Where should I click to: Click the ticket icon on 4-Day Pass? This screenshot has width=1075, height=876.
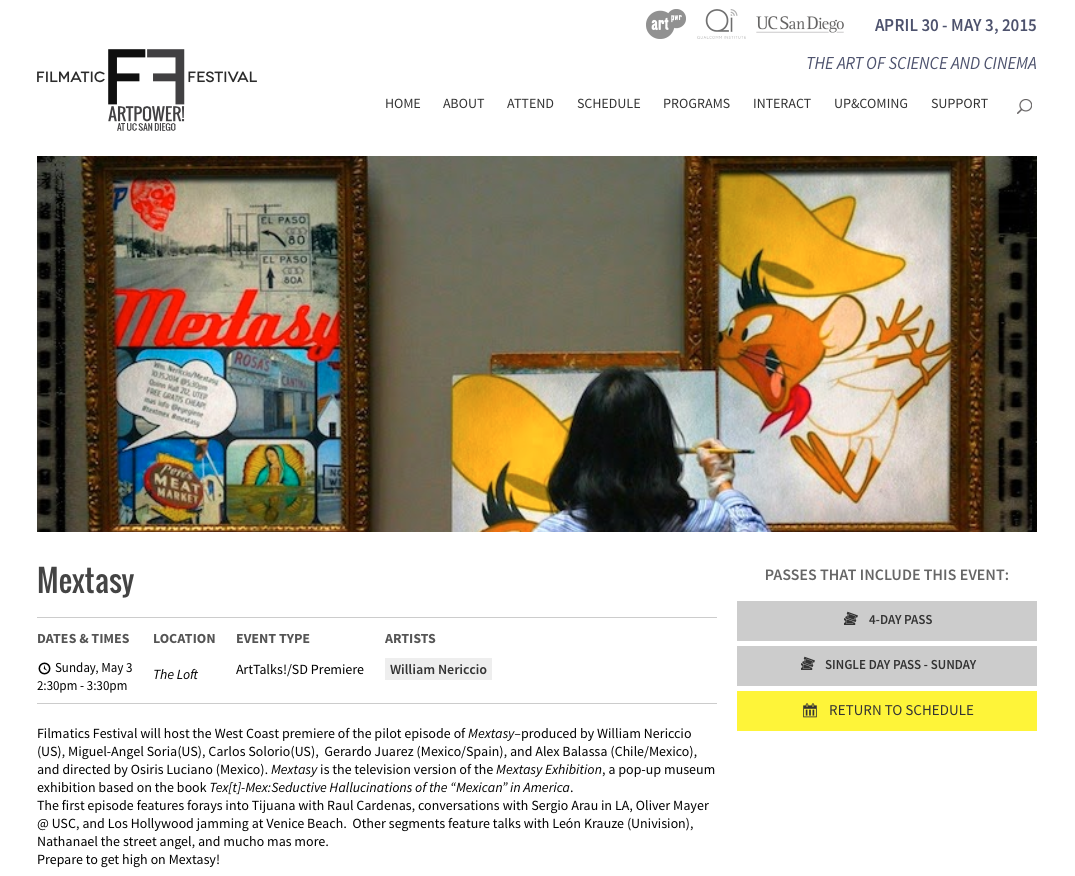click(850, 620)
